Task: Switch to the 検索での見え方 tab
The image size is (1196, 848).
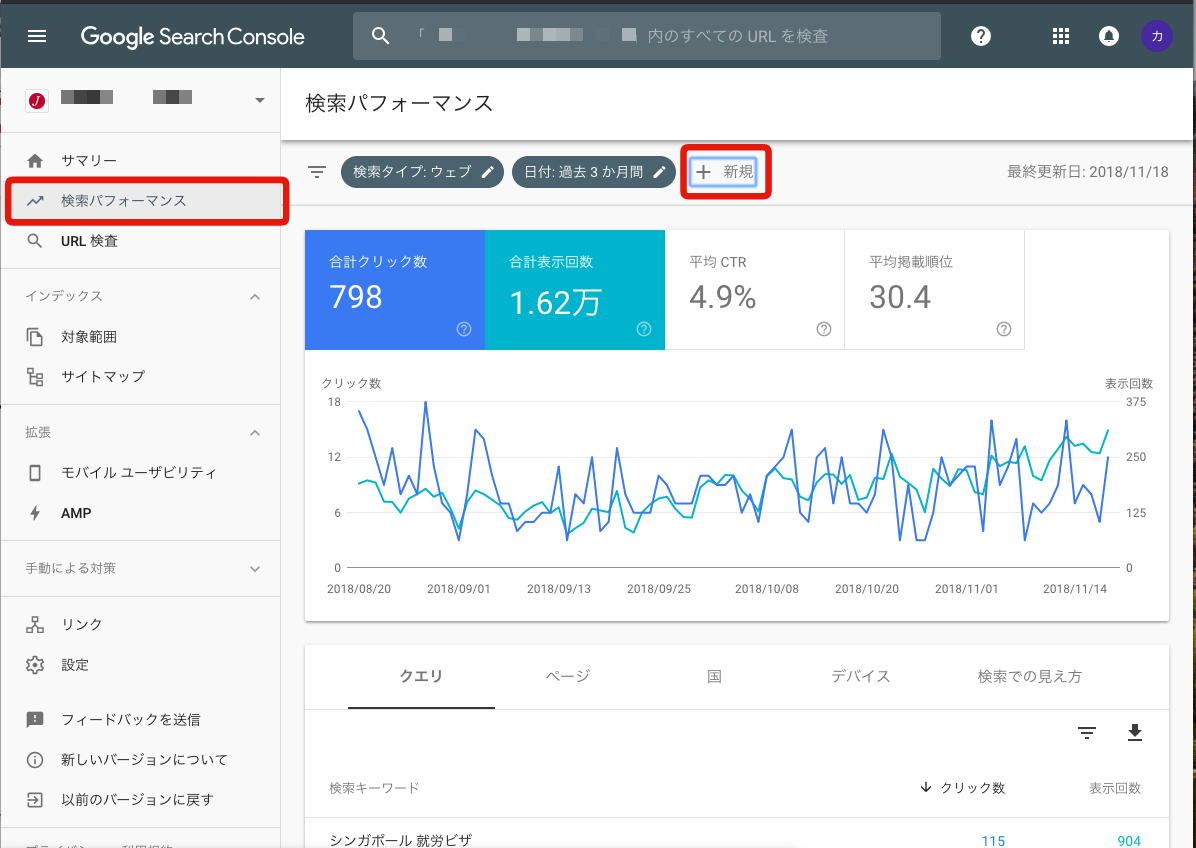Action: click(x=1030, y=676)
